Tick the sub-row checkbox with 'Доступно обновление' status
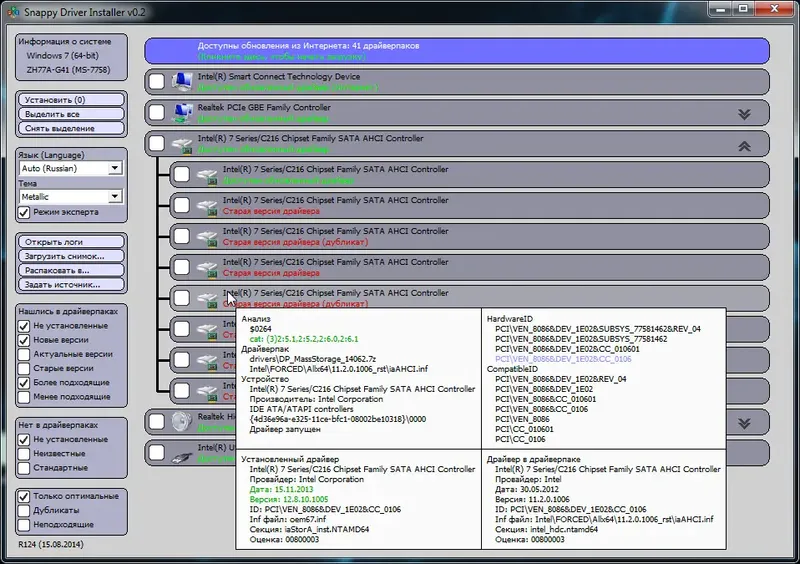This screenshot has width=800, height=564. coord(182,175)
